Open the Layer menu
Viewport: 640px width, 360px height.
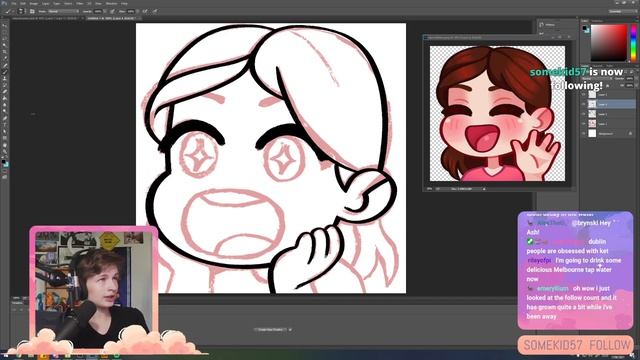tap(46, 3)
